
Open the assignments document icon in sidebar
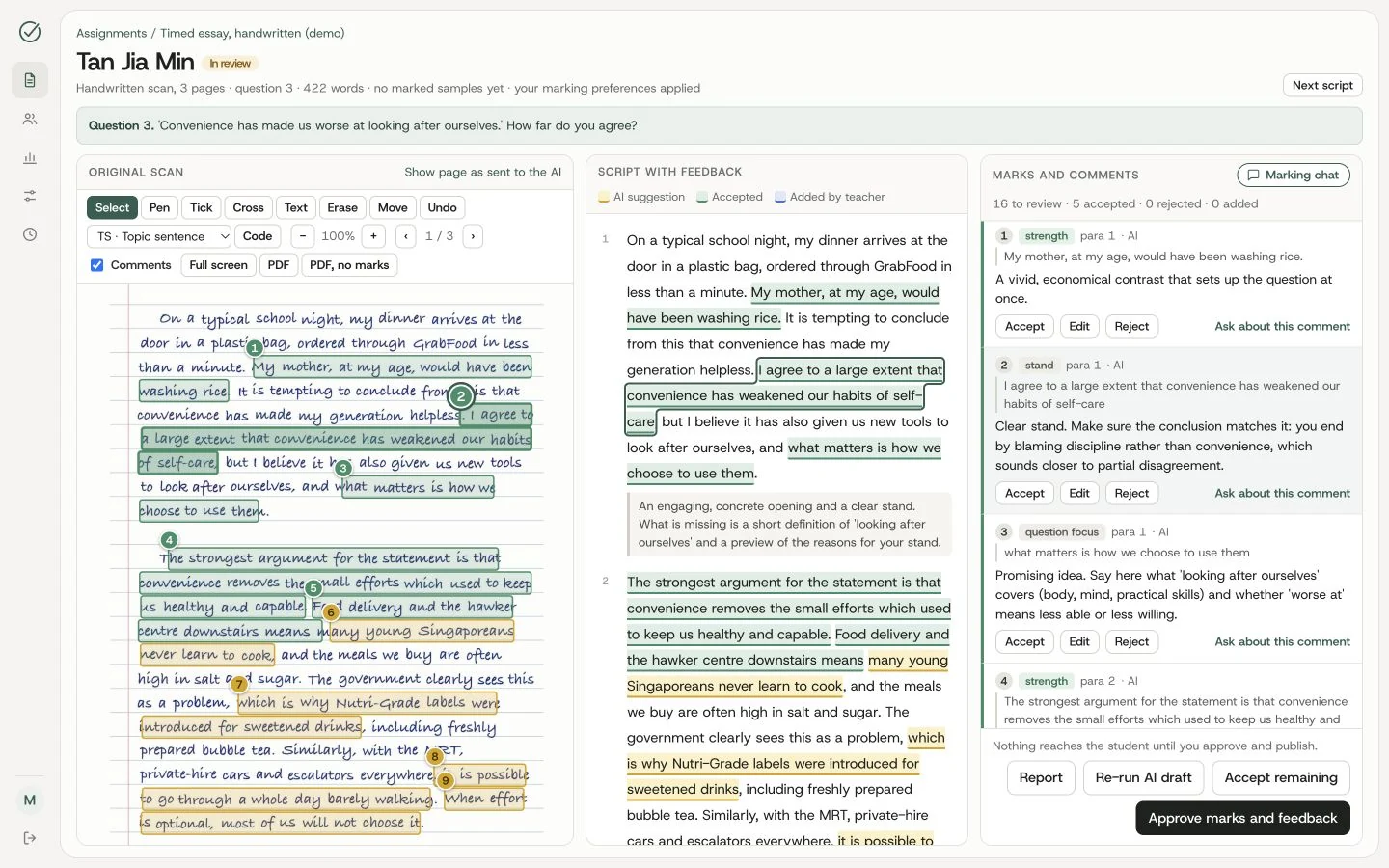click(x=30, y=80)
